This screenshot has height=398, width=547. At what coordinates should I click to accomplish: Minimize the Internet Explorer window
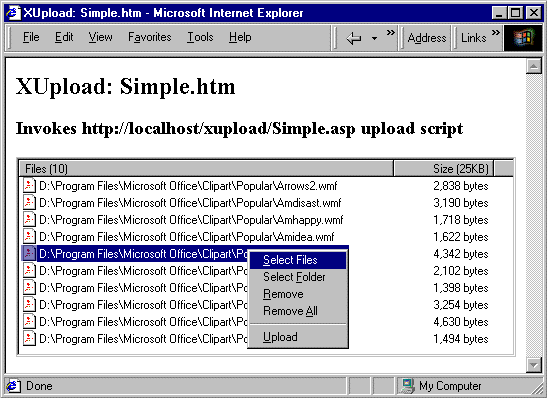point(499,13)
